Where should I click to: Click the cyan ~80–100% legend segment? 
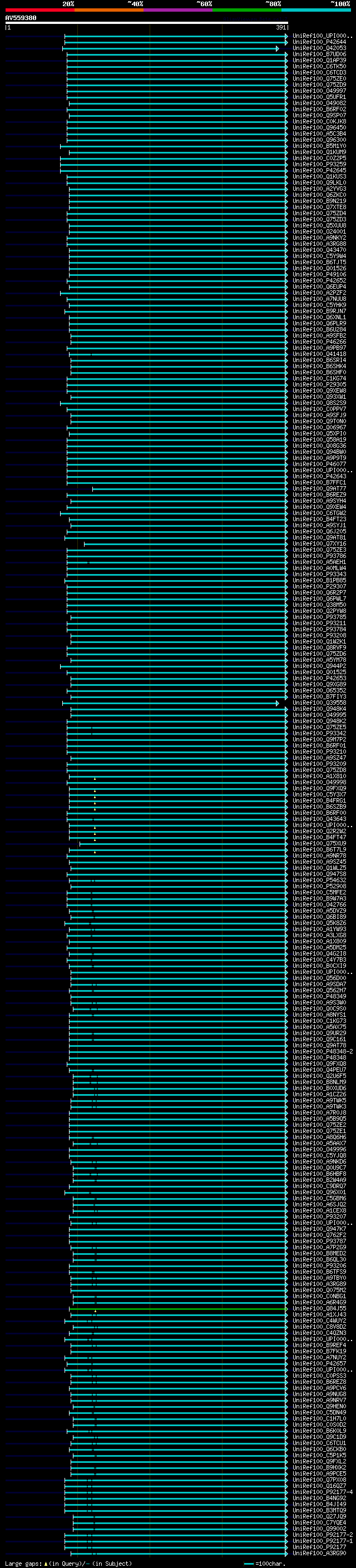tap(316, 10)
